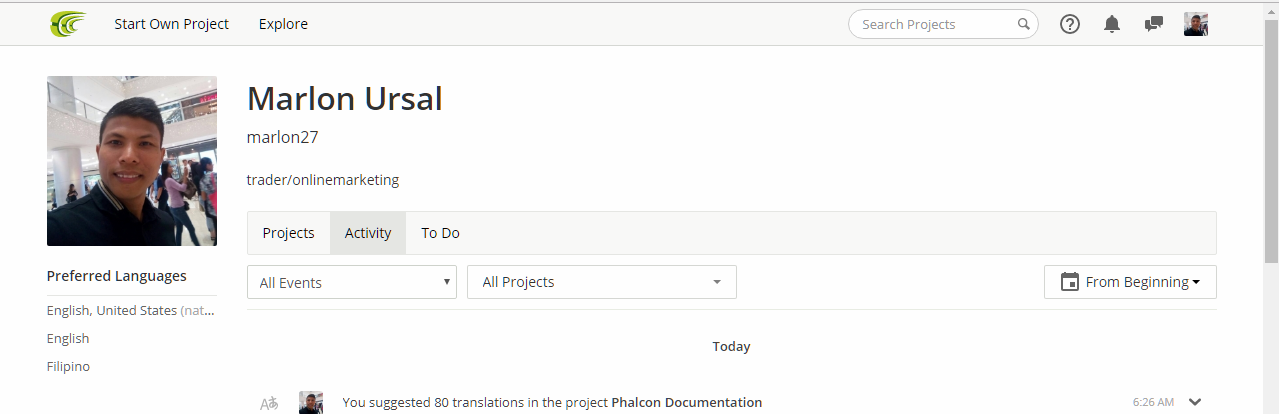Open the notifications bell
The width and height of the screenshot is (1279, 414).
point(1112,24)
